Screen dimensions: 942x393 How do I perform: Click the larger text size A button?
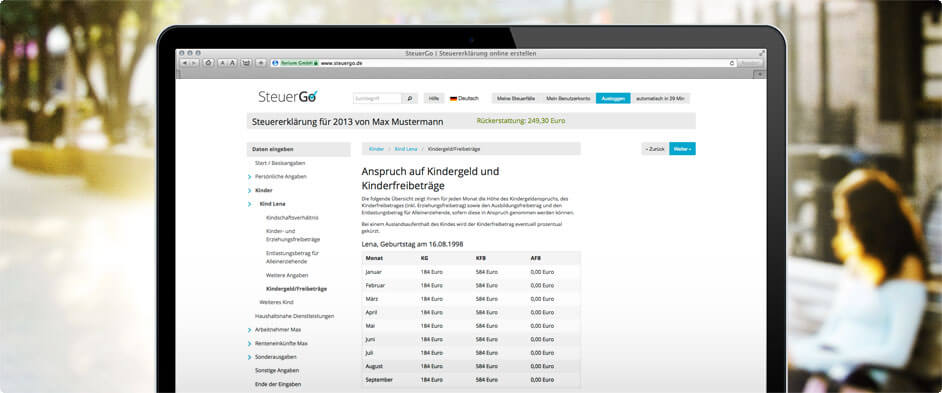231,62
